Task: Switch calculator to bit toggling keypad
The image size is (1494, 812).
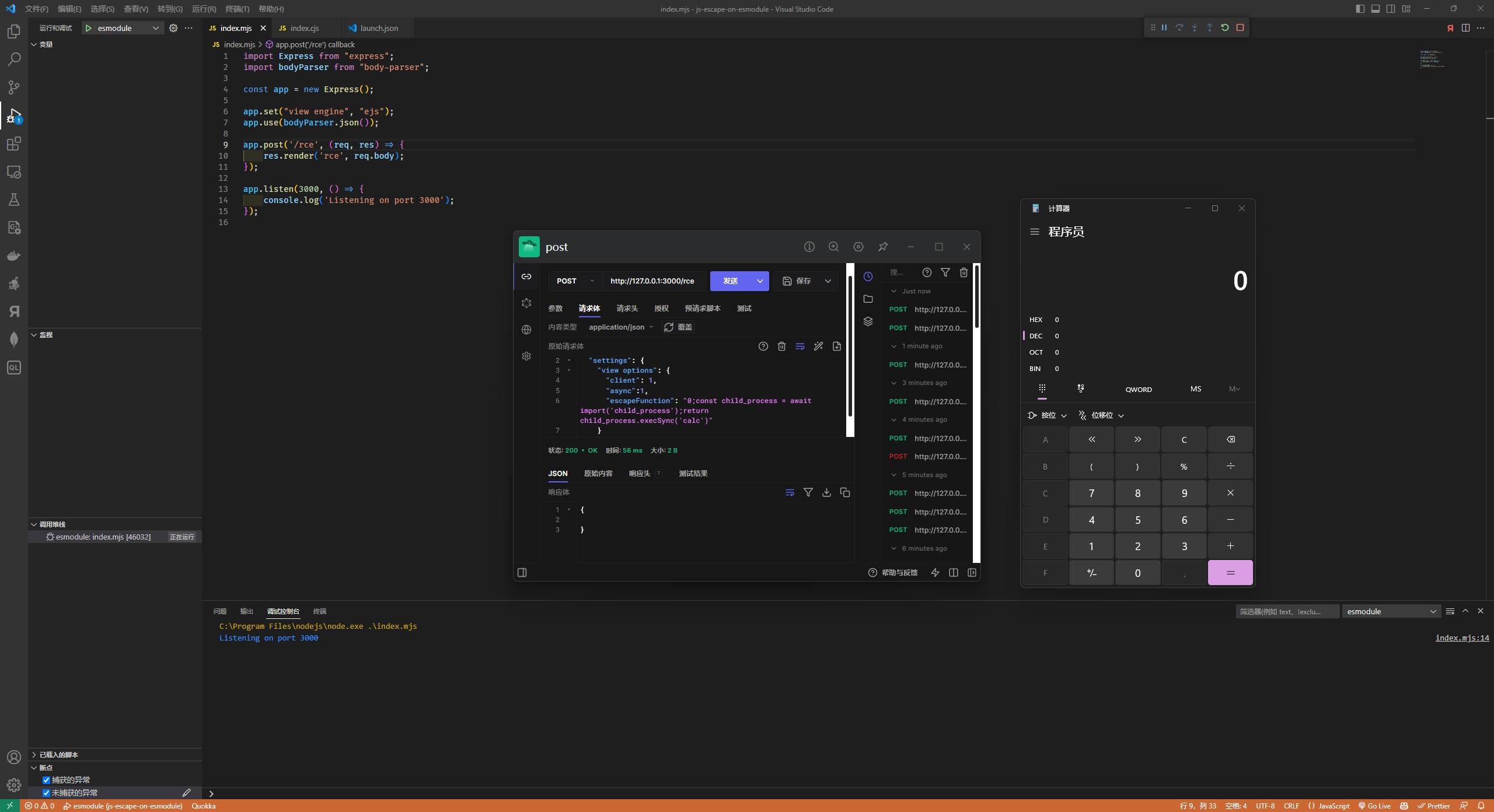Action: [x=1081, y=388]
